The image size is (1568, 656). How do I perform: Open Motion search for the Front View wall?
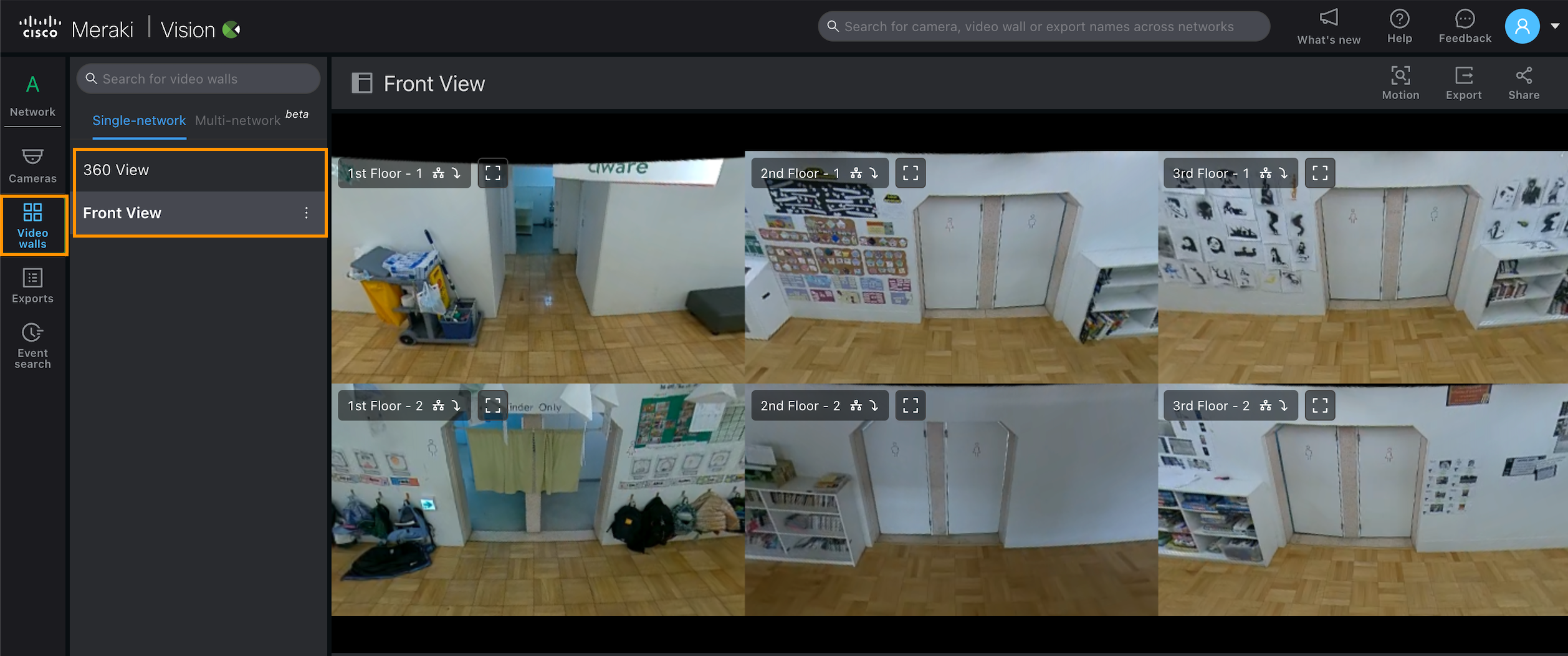click(x=1400, y=83)
